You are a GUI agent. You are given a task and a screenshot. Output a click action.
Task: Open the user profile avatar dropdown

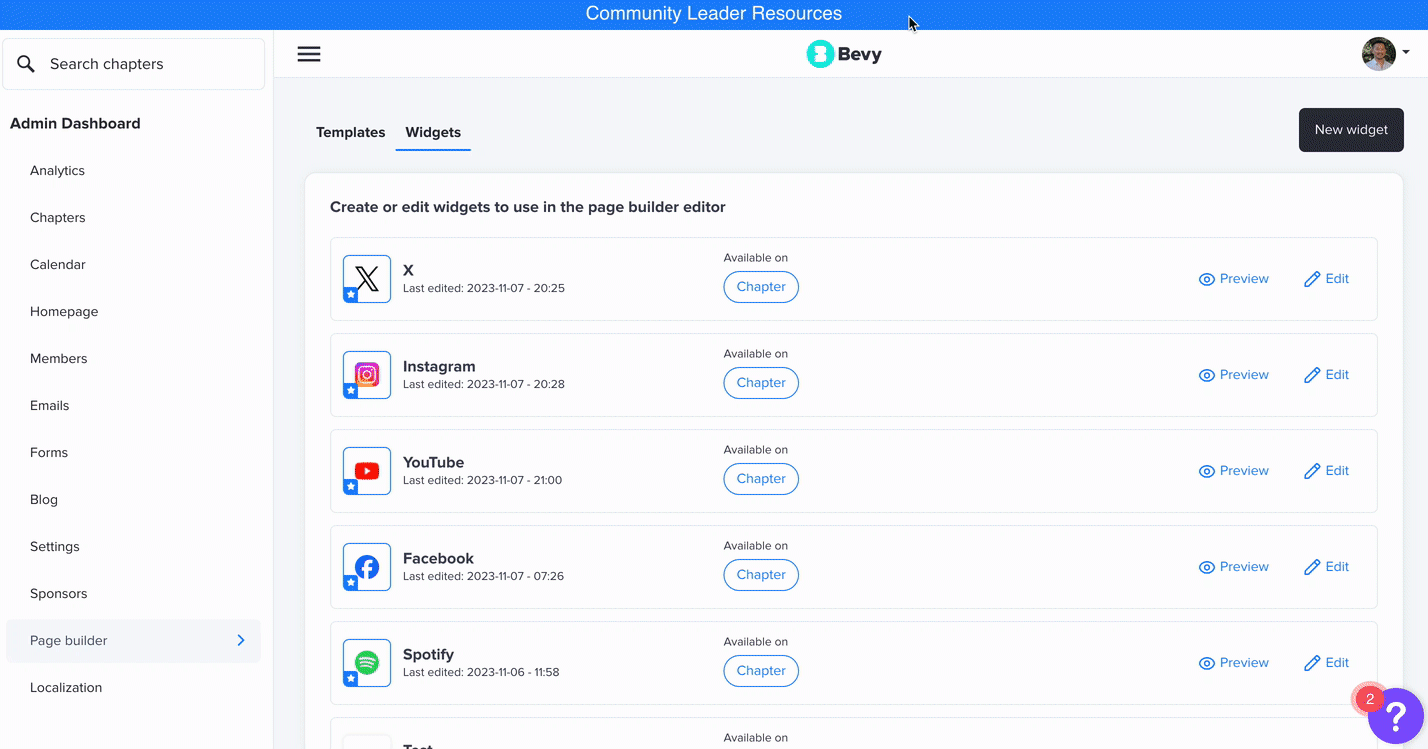point(1385,53)
